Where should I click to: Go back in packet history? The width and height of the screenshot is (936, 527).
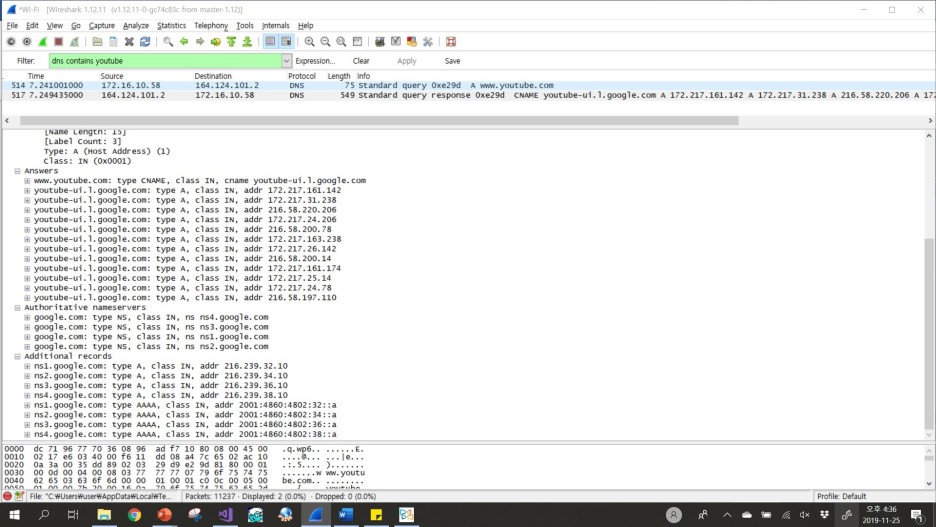[x=184, y=42]
